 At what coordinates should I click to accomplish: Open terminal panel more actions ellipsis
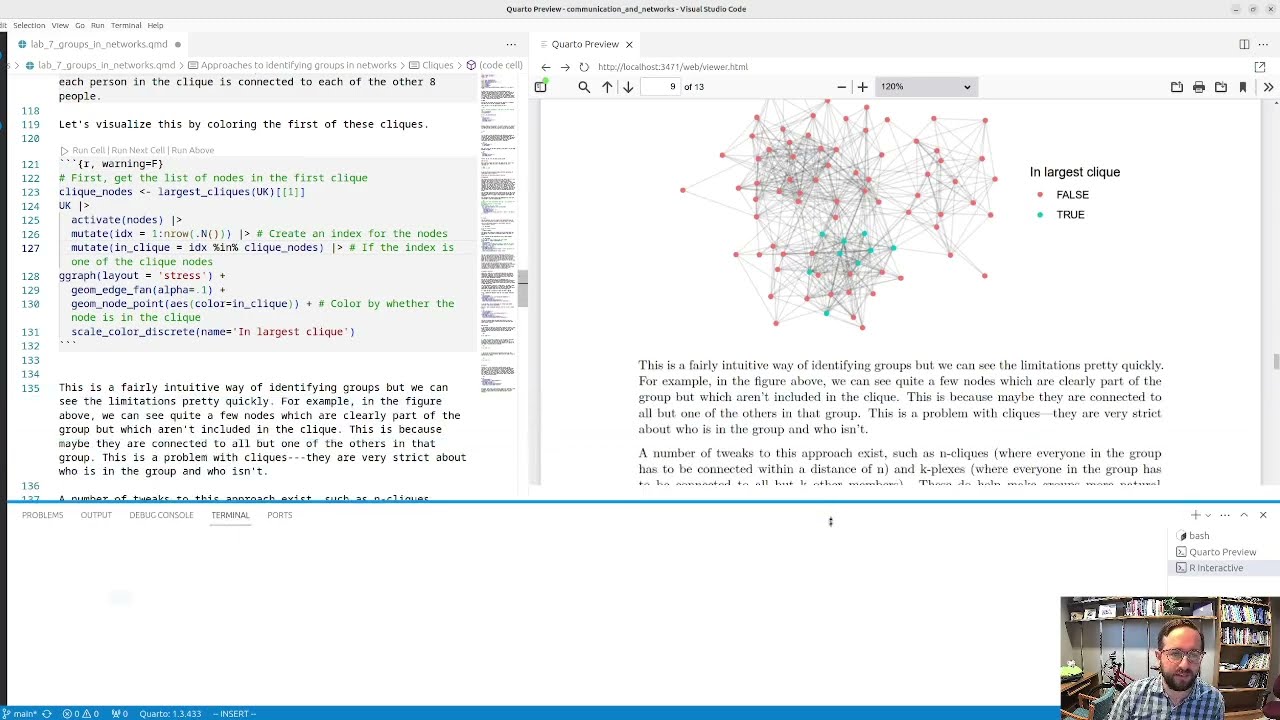(x=1225, y=515)
